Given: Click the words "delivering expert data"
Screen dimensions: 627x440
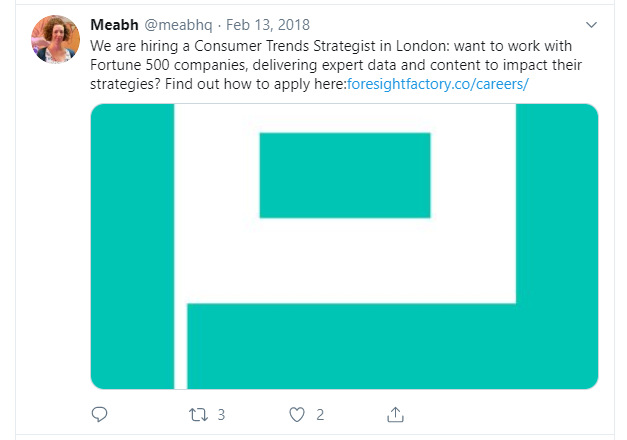Looking at the screenshot, I should click(317, 65).
